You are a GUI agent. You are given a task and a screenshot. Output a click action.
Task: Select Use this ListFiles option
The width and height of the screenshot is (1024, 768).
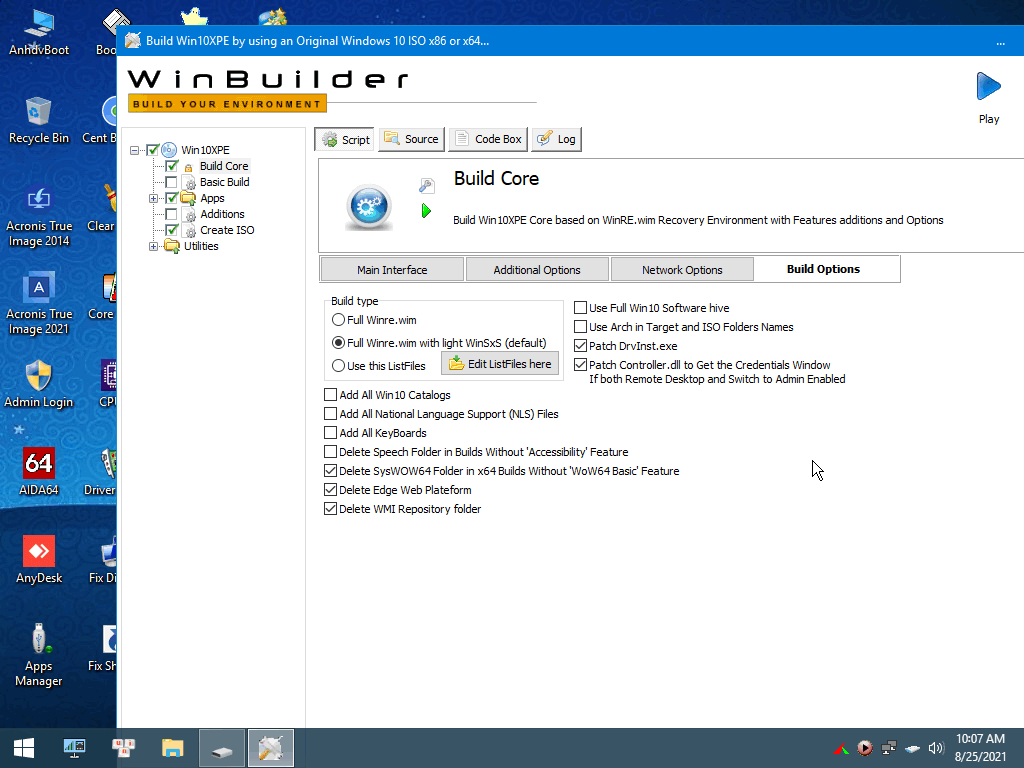coord(338,366)
